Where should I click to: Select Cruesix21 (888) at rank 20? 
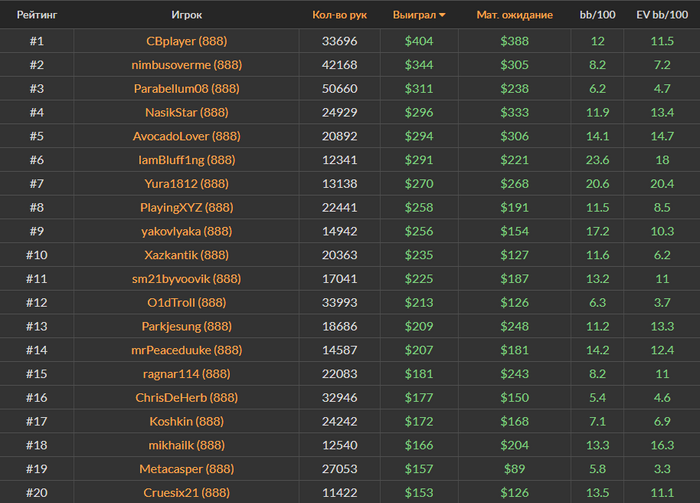click(x=187, y=493)
